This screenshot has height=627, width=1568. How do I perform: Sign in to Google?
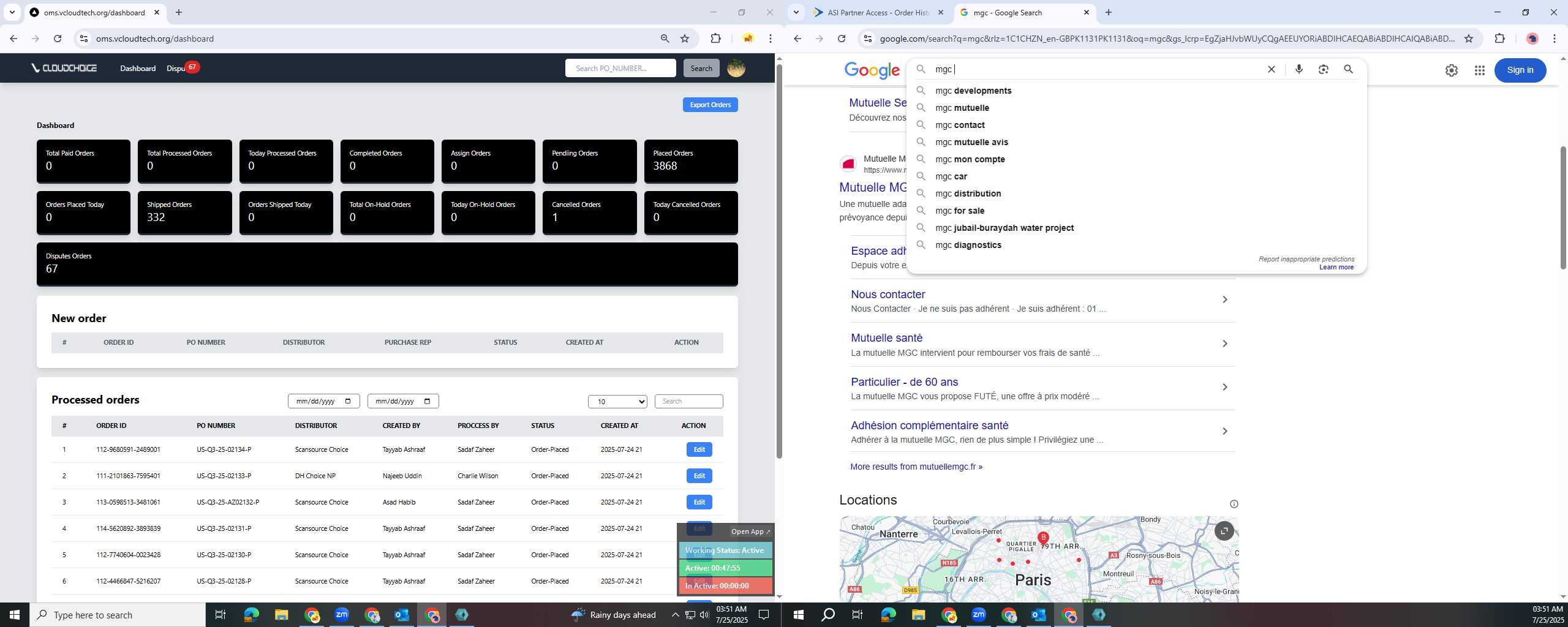coord(1520,70)
